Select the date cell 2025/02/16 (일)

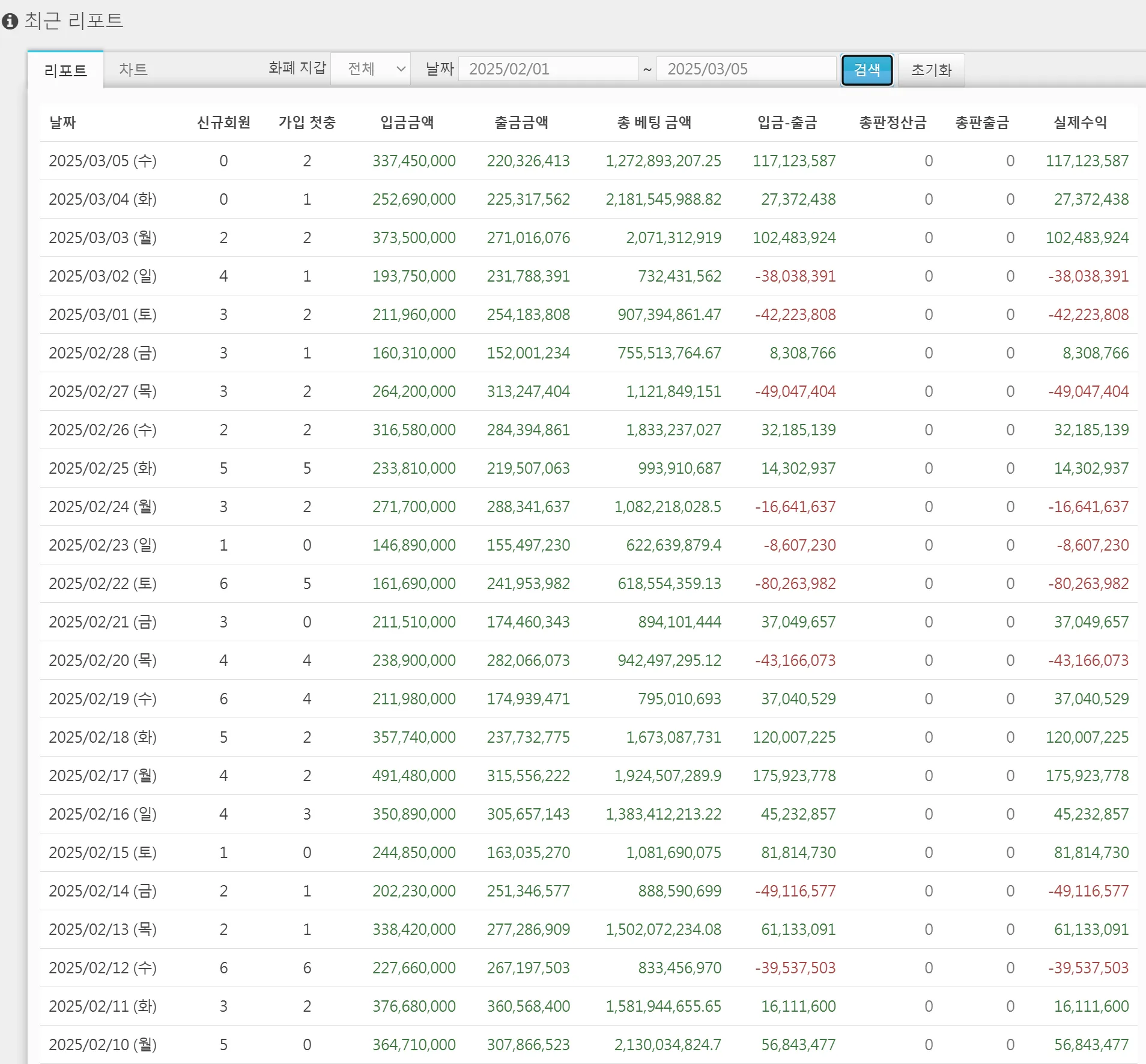[103, 814]
